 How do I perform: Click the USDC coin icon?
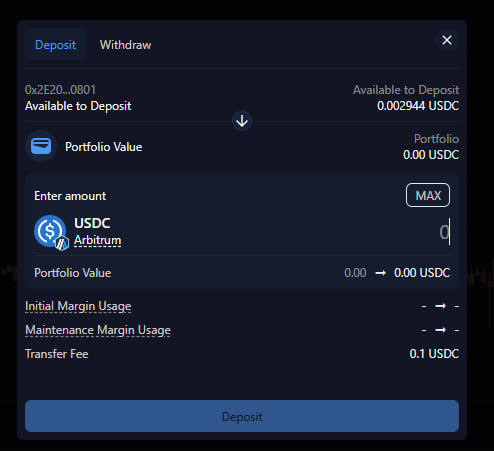(50, 232)
